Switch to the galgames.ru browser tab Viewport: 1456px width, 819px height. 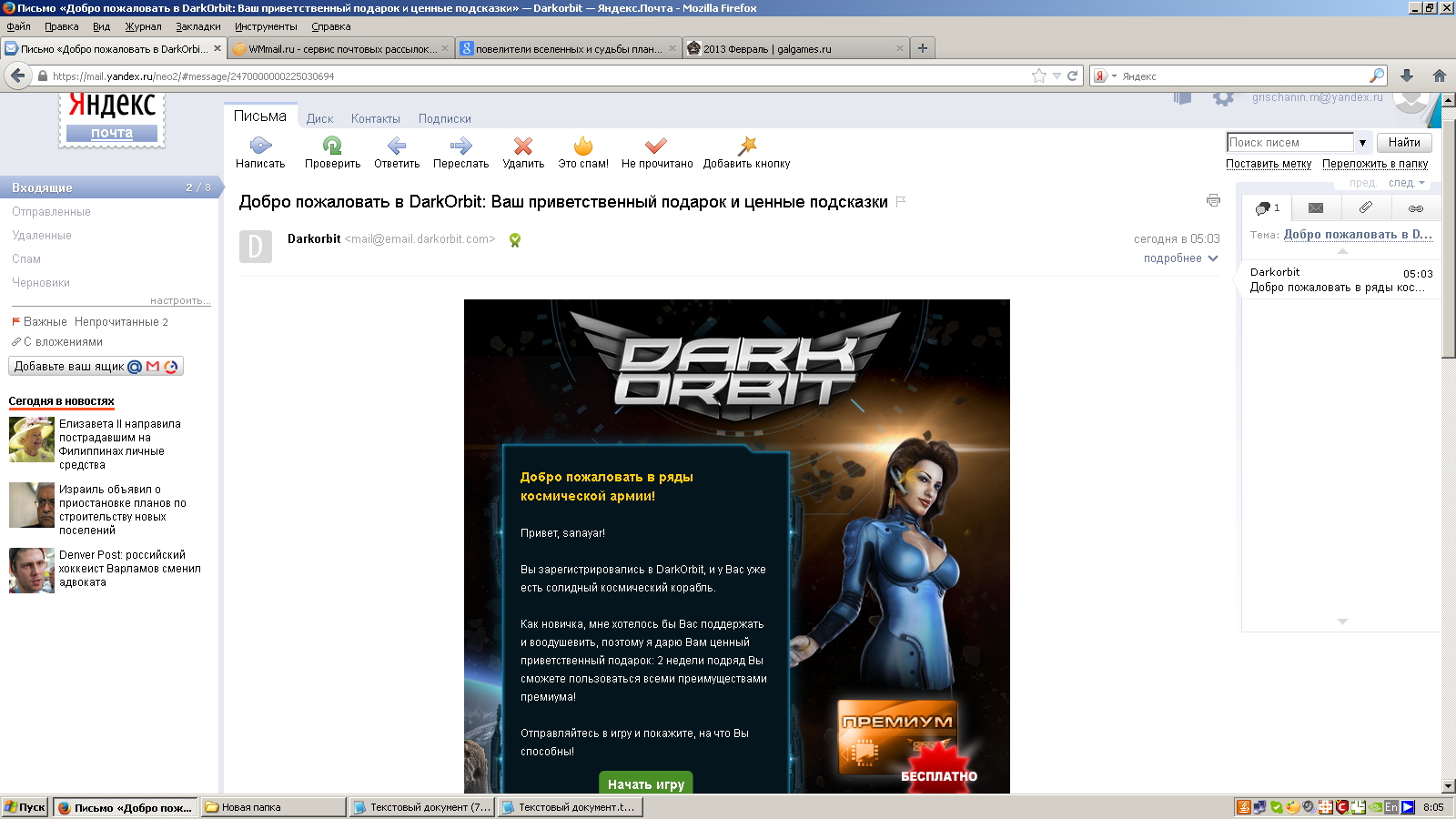pos(794,49)
